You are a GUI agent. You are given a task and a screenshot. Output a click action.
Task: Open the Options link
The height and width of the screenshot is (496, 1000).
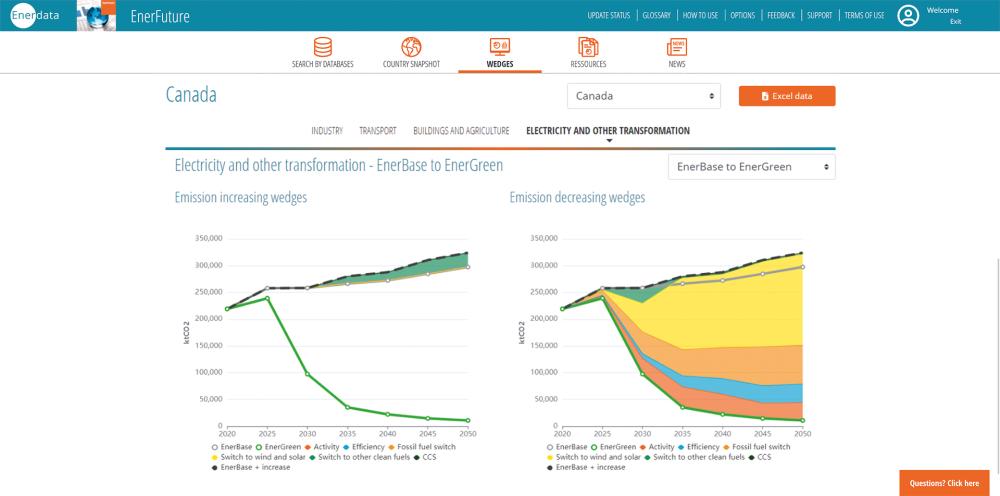743,15
